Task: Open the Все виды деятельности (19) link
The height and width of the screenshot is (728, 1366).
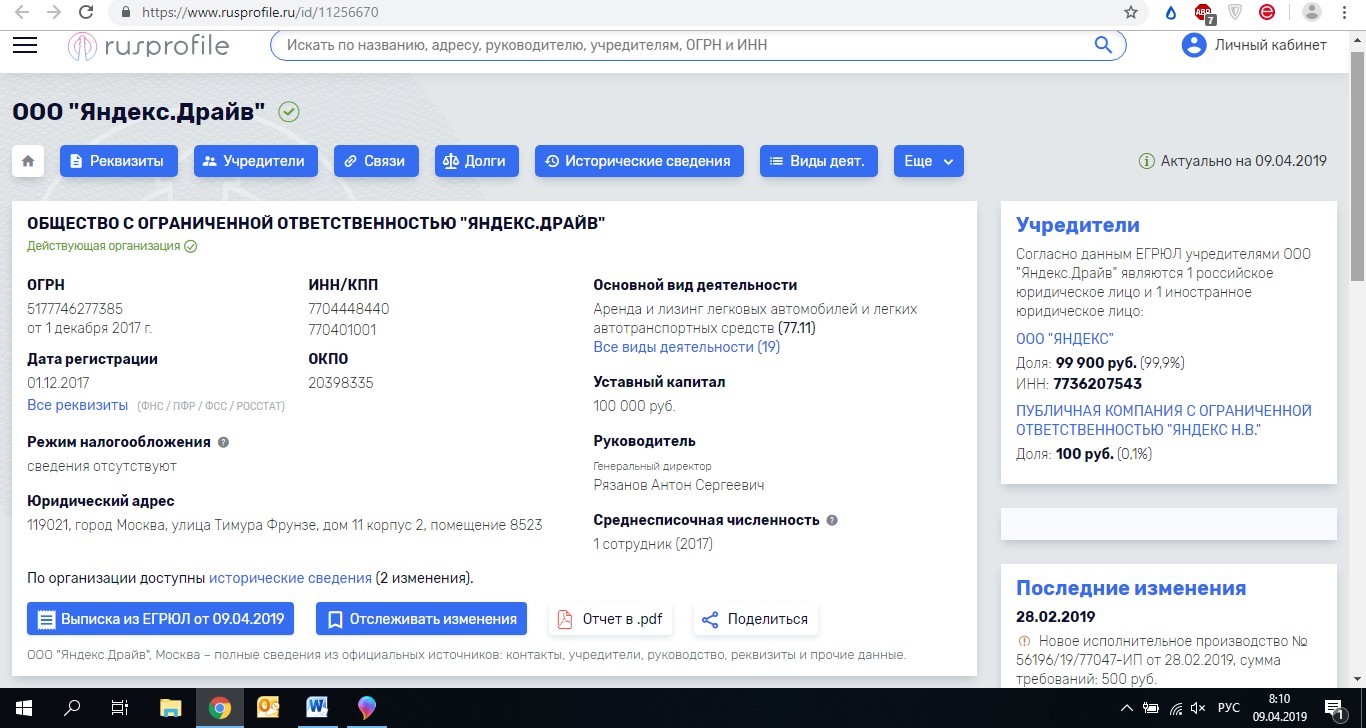Action: pyautogui.click(x=686, y=347)
